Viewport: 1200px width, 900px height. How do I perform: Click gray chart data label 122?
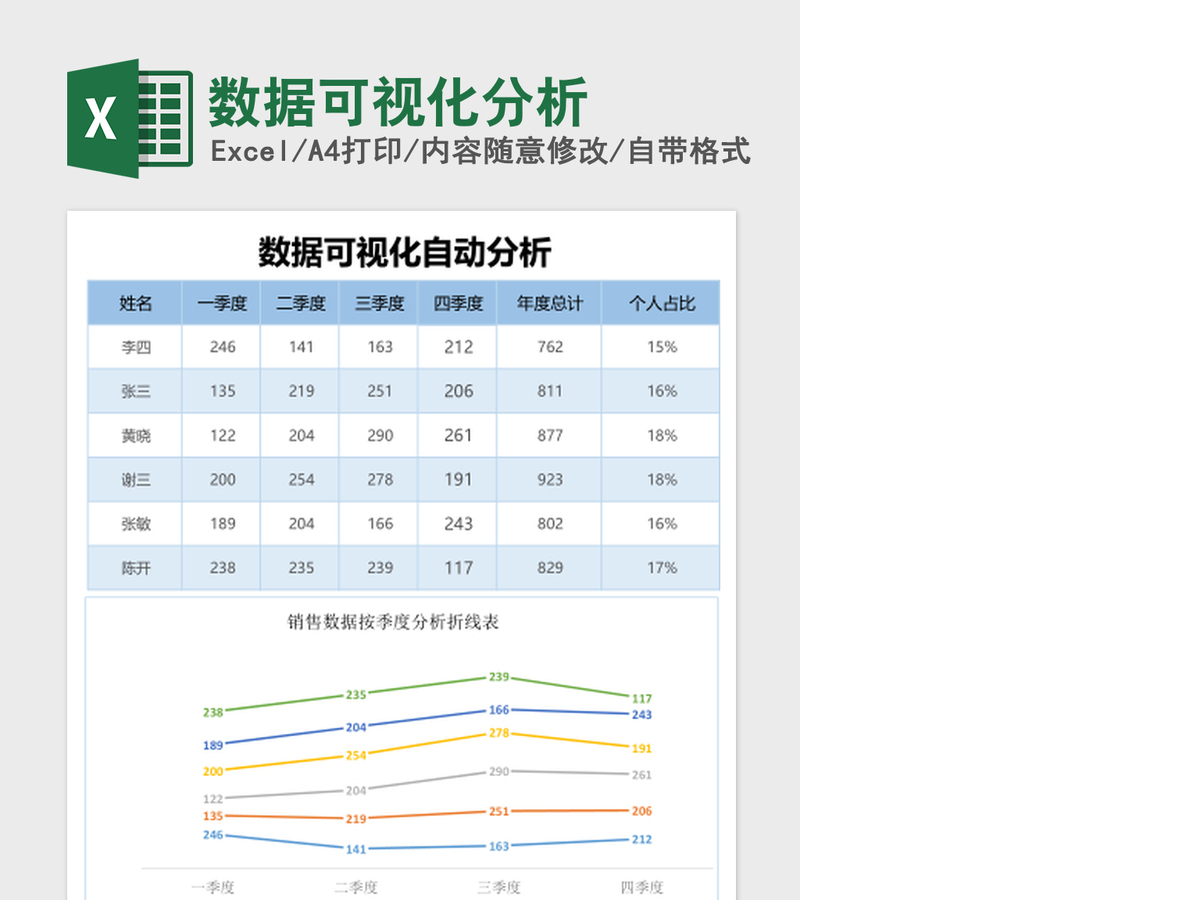(x=213, y=799)
